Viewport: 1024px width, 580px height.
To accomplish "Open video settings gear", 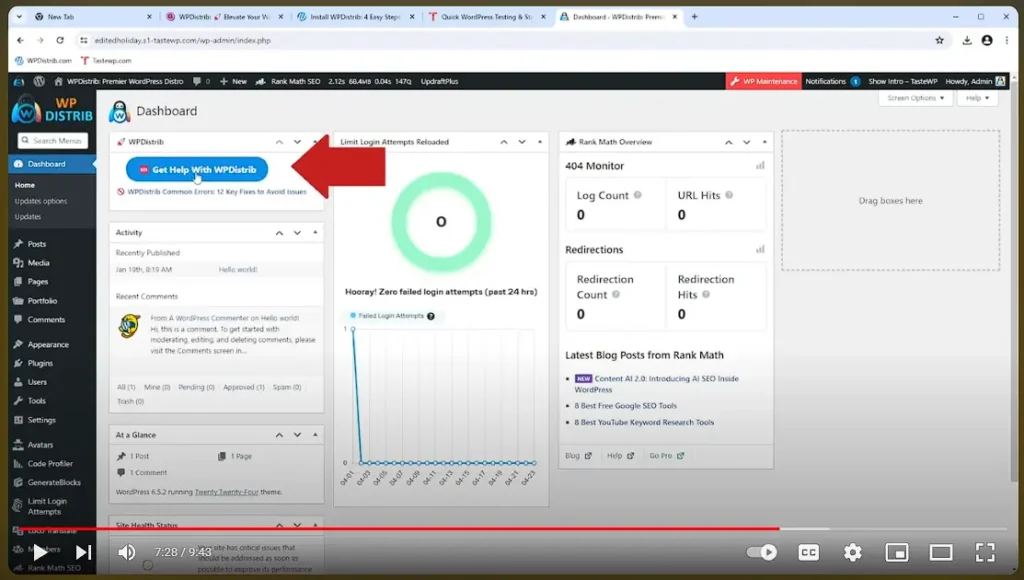I will click(852, 553).
